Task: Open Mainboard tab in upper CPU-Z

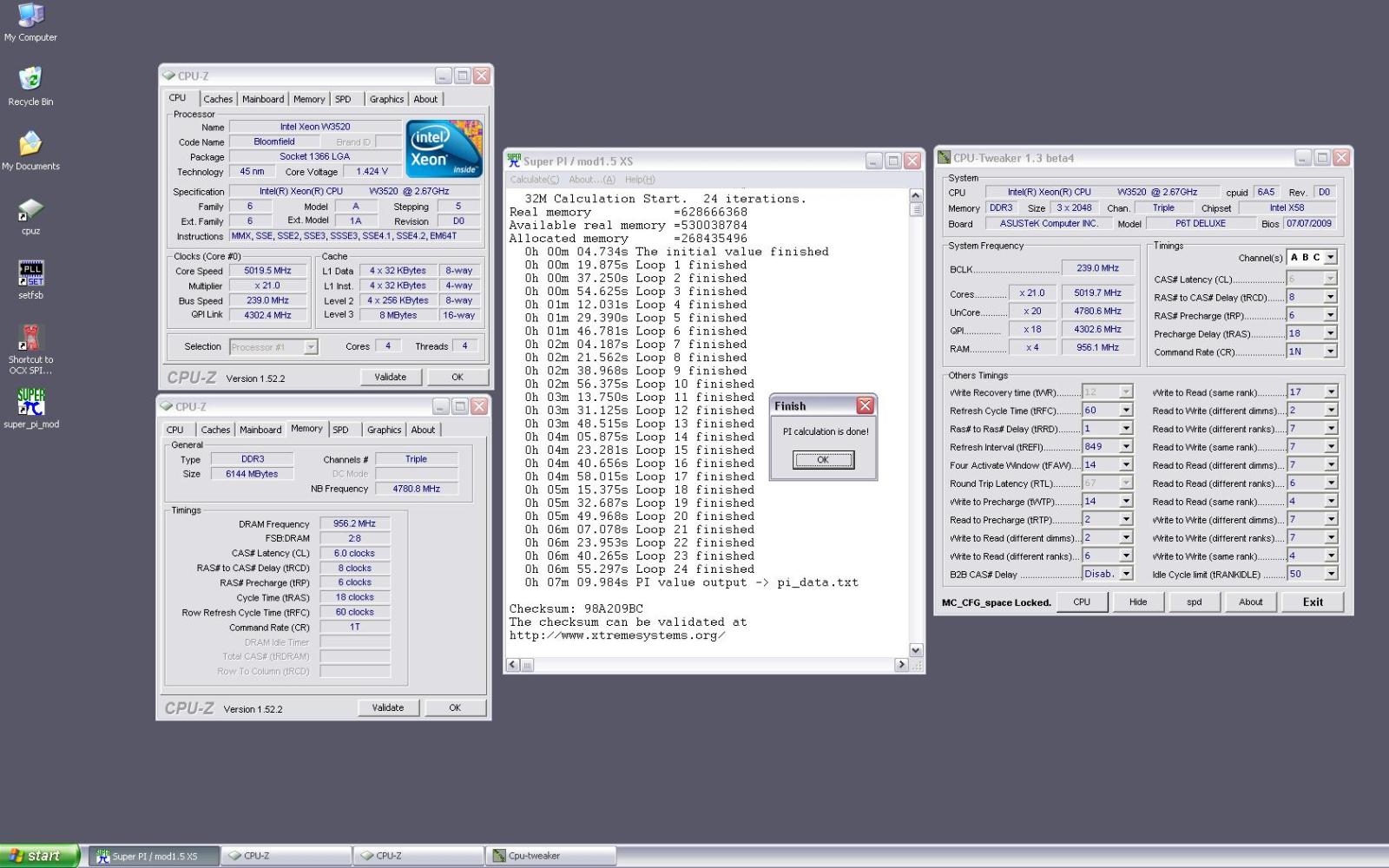Action: pos(263,99)
